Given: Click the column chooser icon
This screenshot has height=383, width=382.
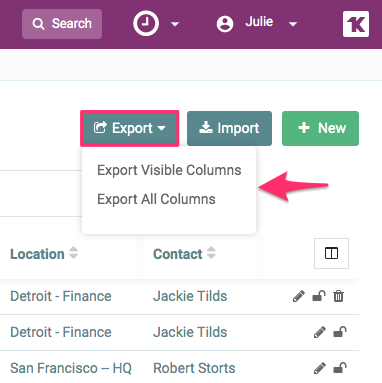Looking at the screenshot, I should (331, 253).
